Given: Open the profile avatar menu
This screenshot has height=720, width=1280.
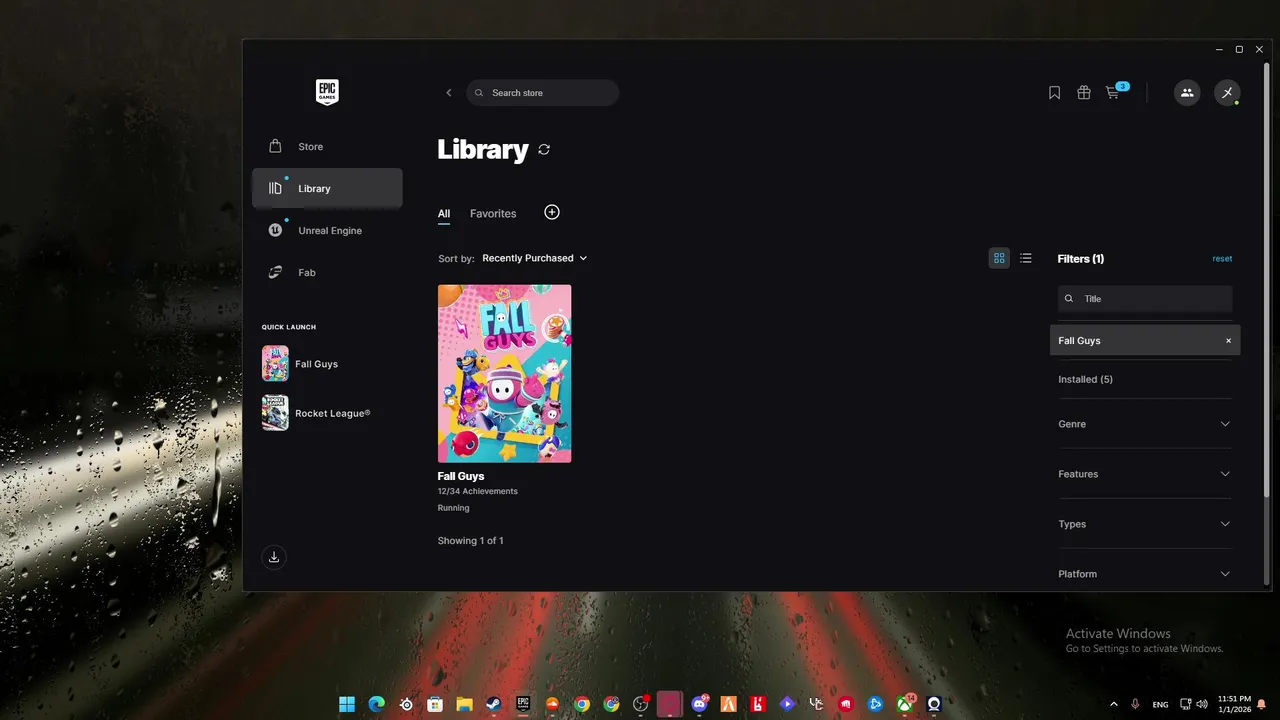Looking at the screenshot, I should pos(1227,93).
